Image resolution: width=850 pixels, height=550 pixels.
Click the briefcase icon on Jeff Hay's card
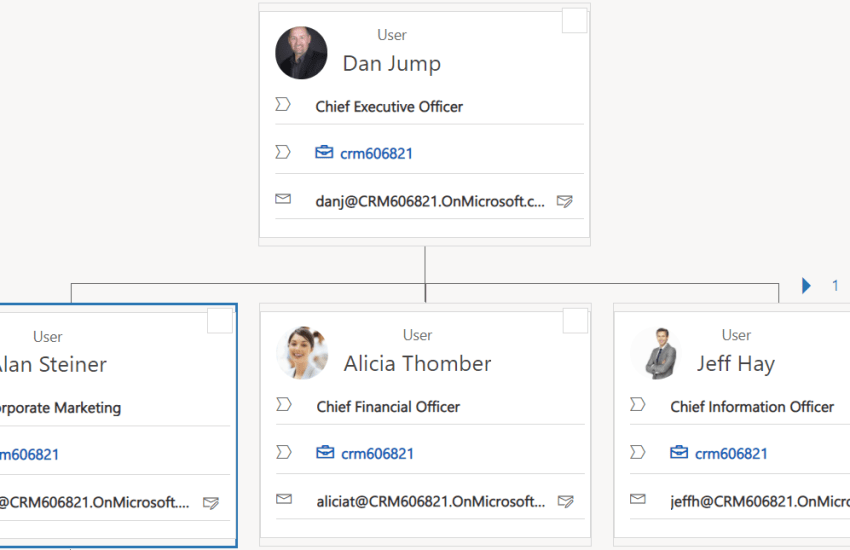click(679, 453)
